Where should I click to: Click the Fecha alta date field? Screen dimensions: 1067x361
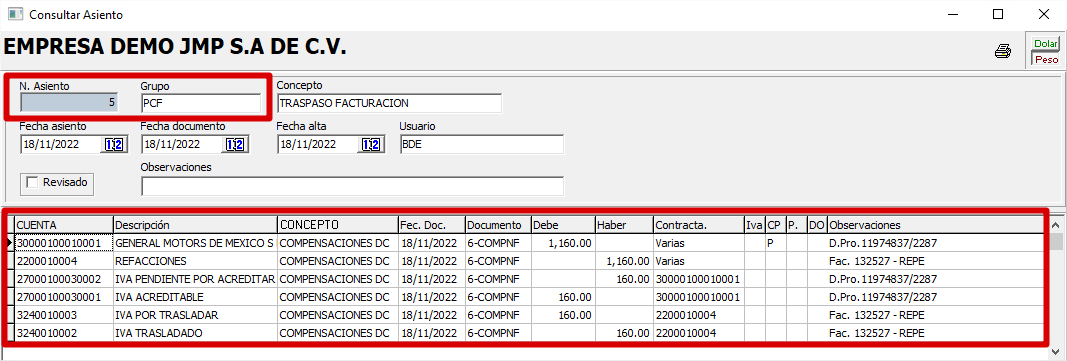tap(318, 144)
